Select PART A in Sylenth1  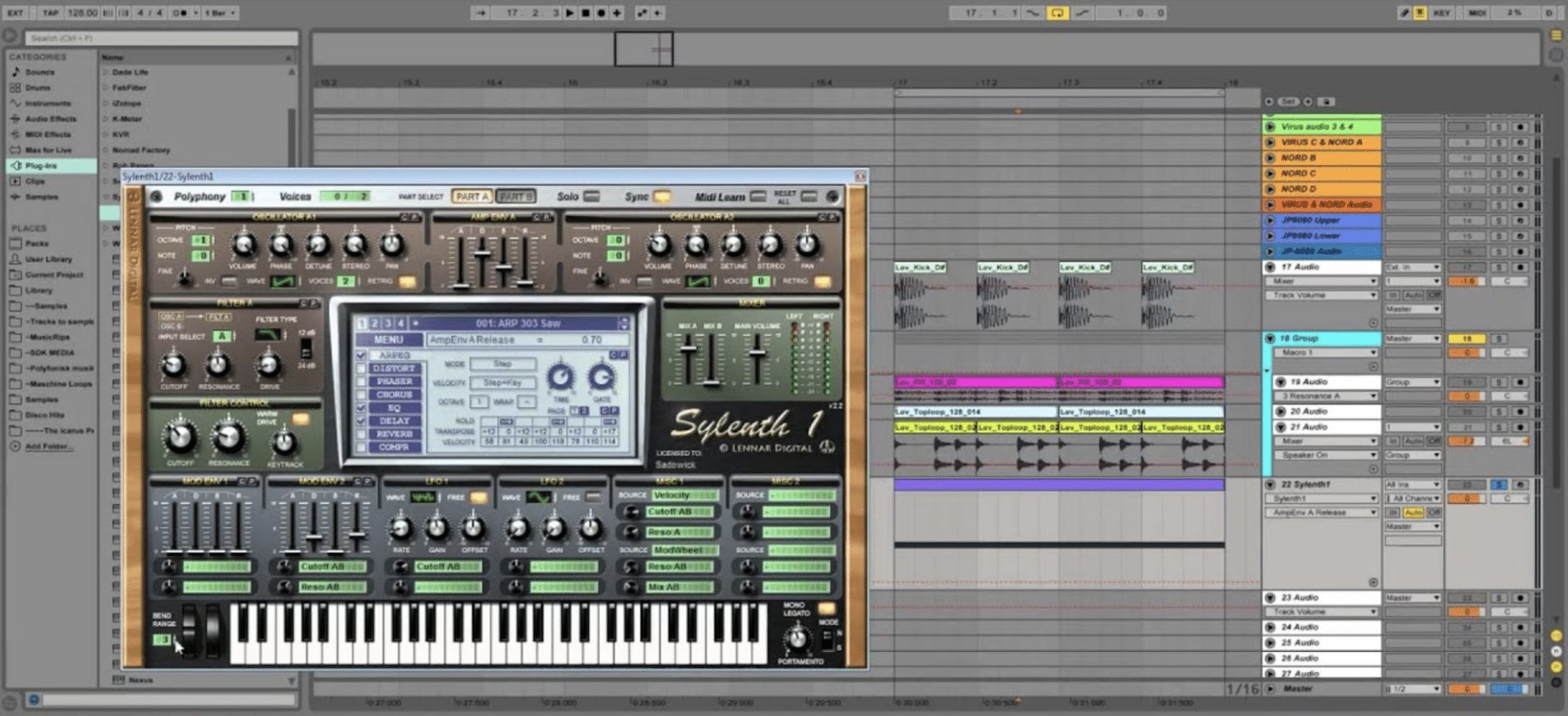click(x=471, y=197)
